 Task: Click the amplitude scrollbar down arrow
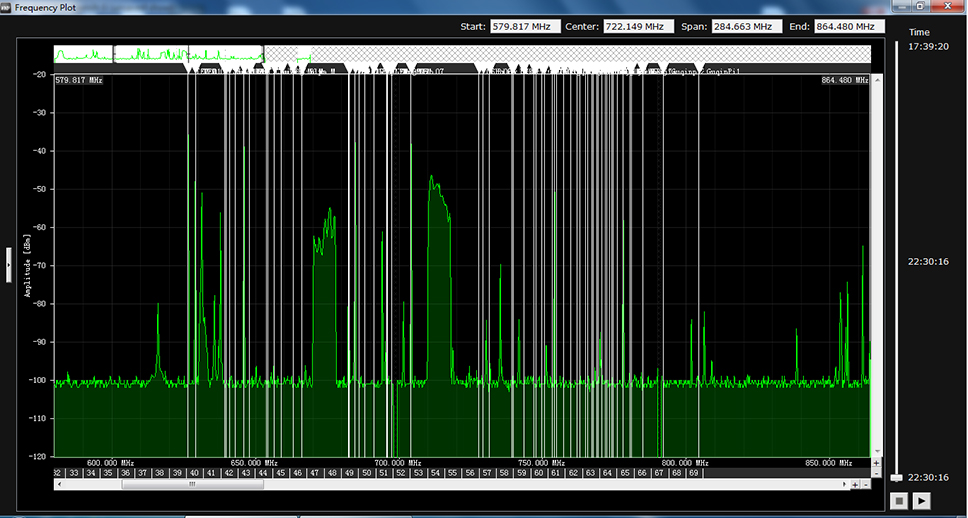(877, 451)
